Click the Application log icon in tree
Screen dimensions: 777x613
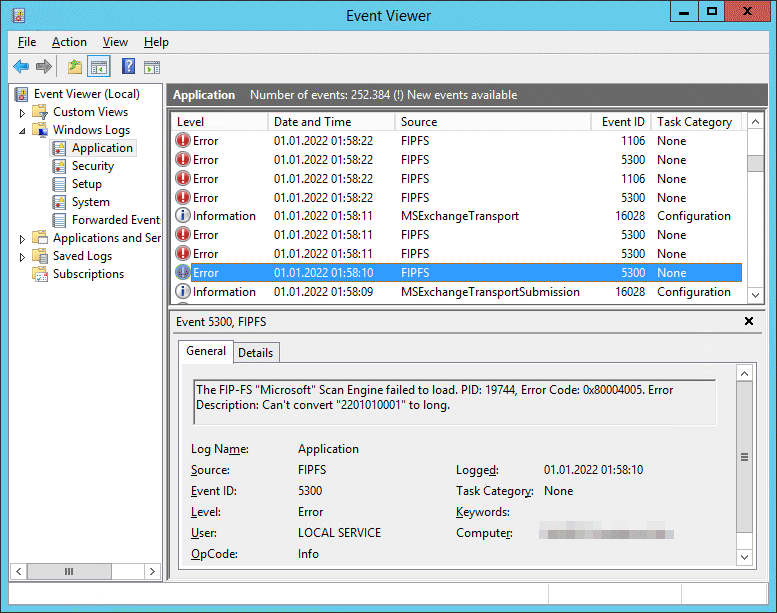pyautogui.click(x=59, y=148)
